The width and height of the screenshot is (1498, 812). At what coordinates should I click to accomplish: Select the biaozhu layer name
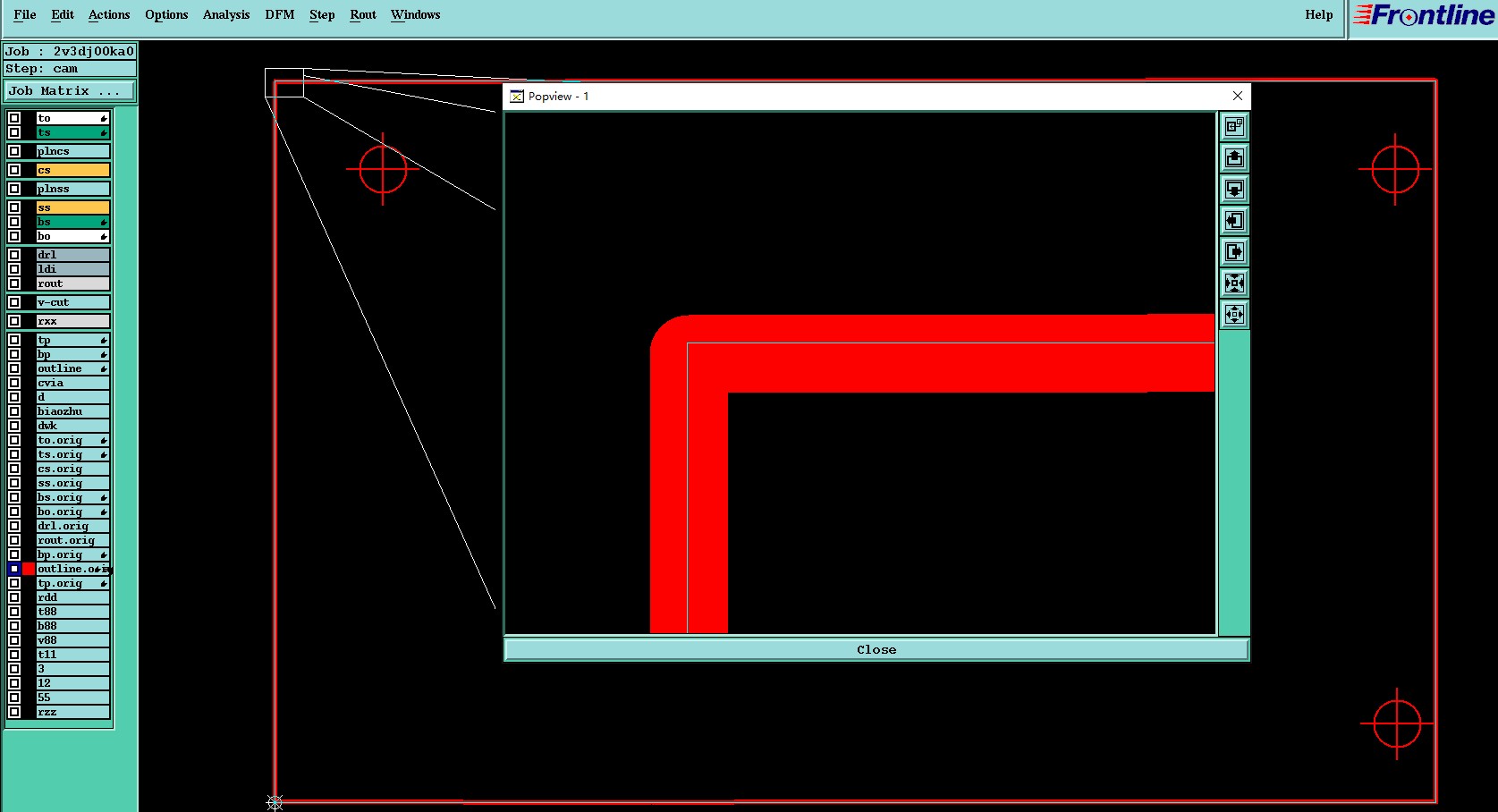pyautogui.click(x=72, y=411)
